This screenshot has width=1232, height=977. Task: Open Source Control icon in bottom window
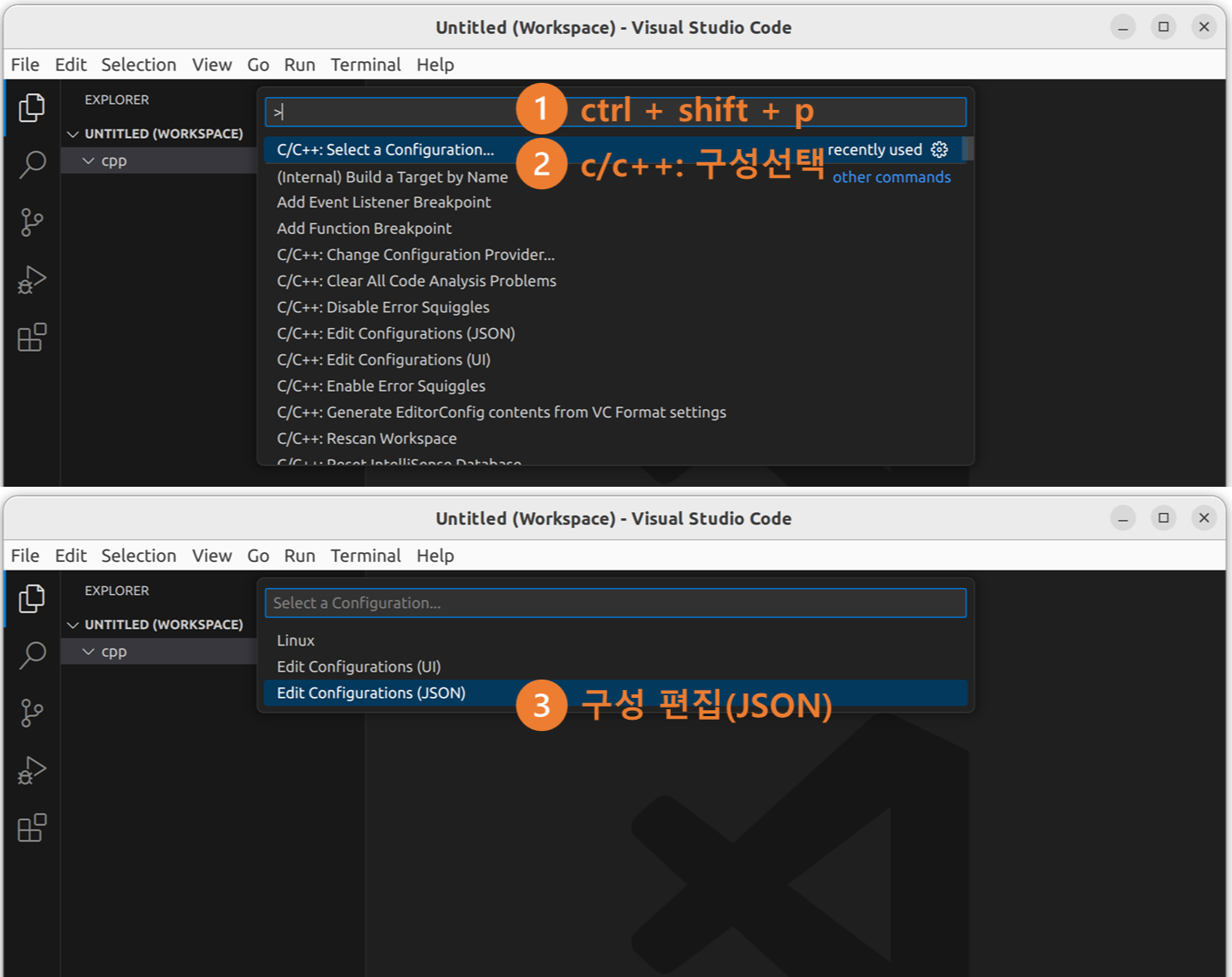[32, 713]
